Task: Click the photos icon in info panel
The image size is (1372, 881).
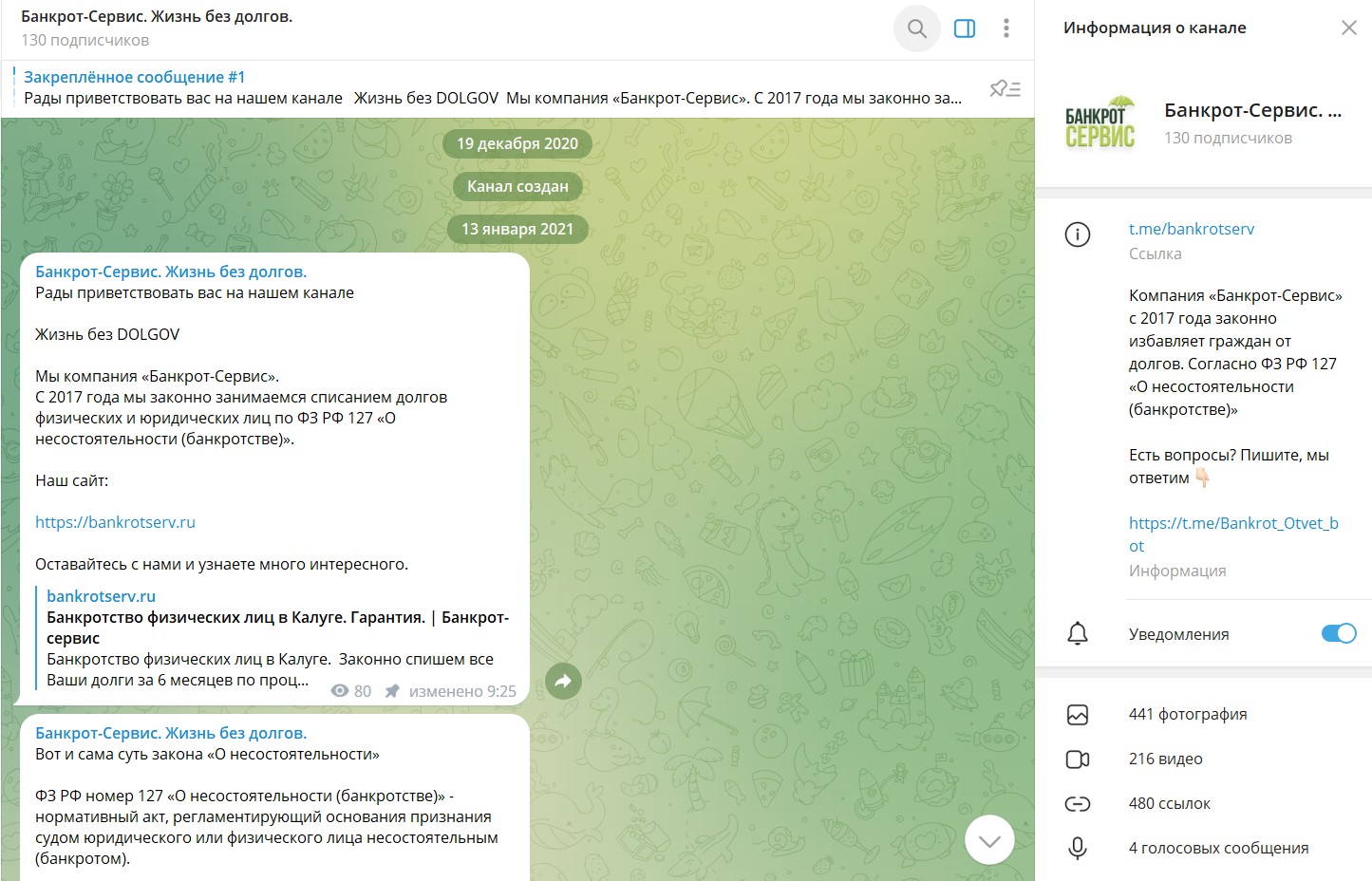Action: [x=1078, y=715]
